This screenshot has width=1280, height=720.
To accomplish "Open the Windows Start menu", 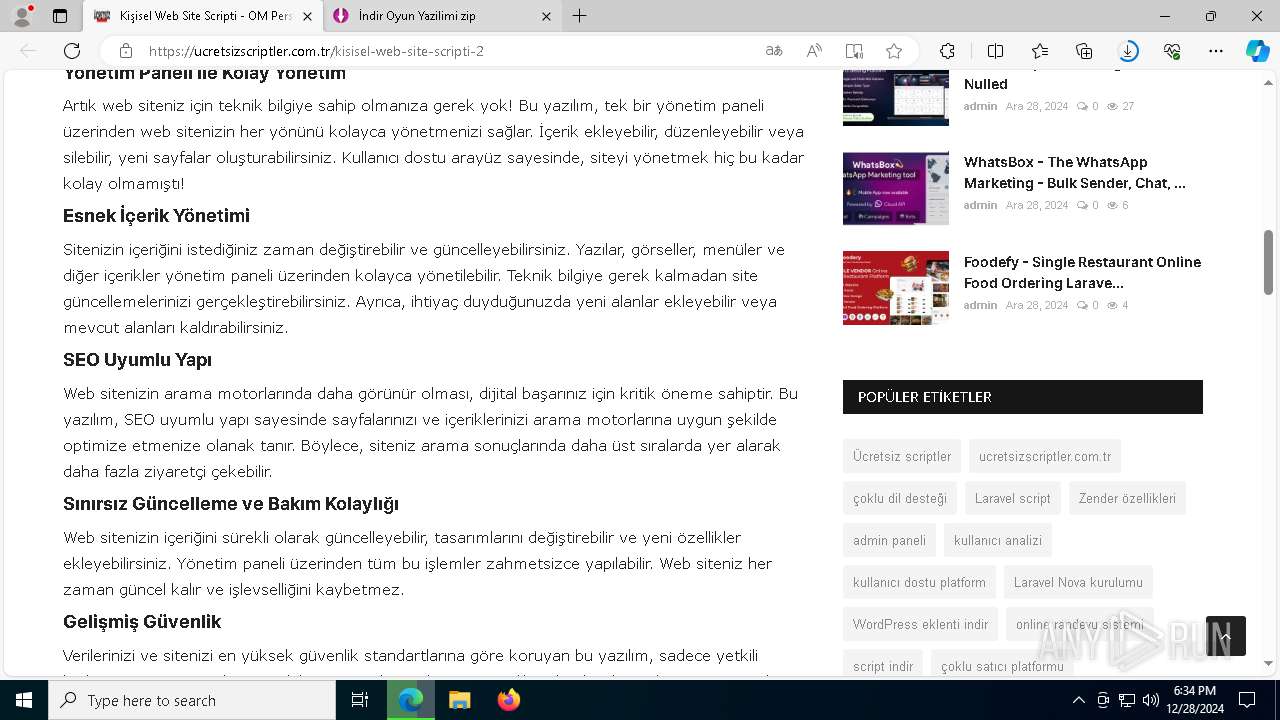I will 24,700.
